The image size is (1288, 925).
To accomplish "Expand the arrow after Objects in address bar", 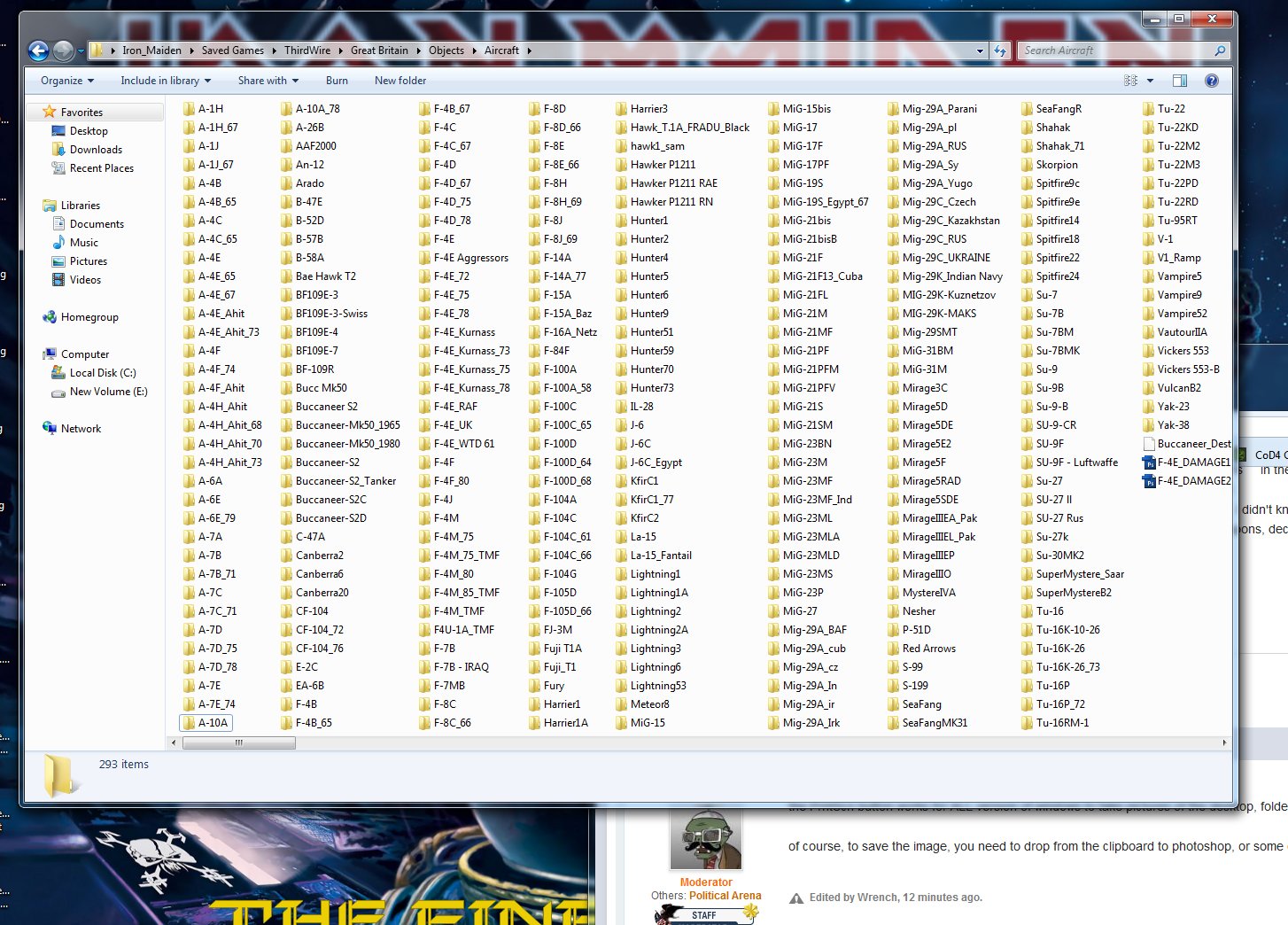I will [x=475, y=51].
